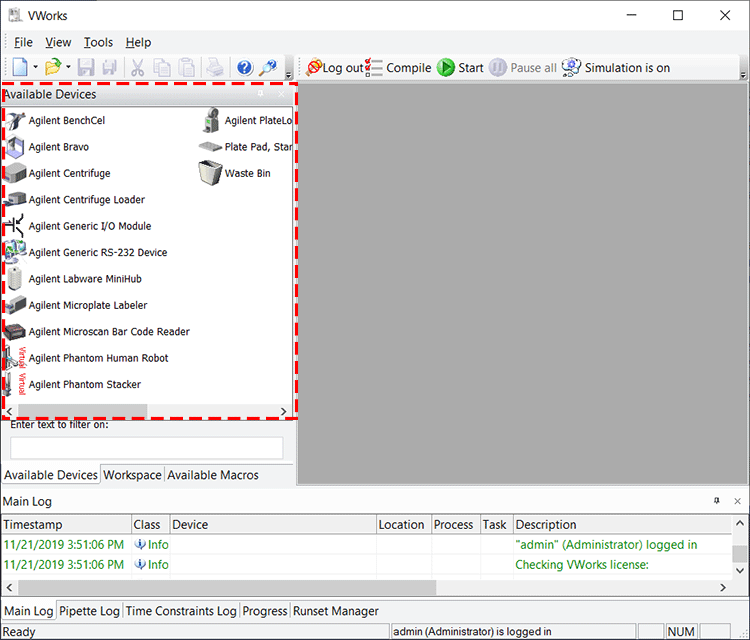Switch to the Available Devices tab

pyautogui.click(x=51, y=475)
